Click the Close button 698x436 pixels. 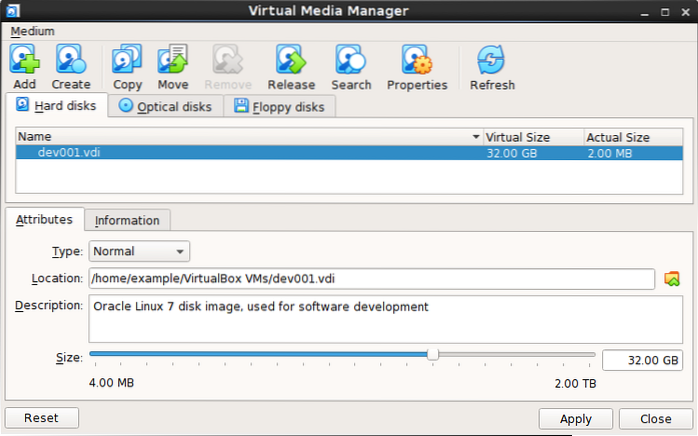coord(655,419)
